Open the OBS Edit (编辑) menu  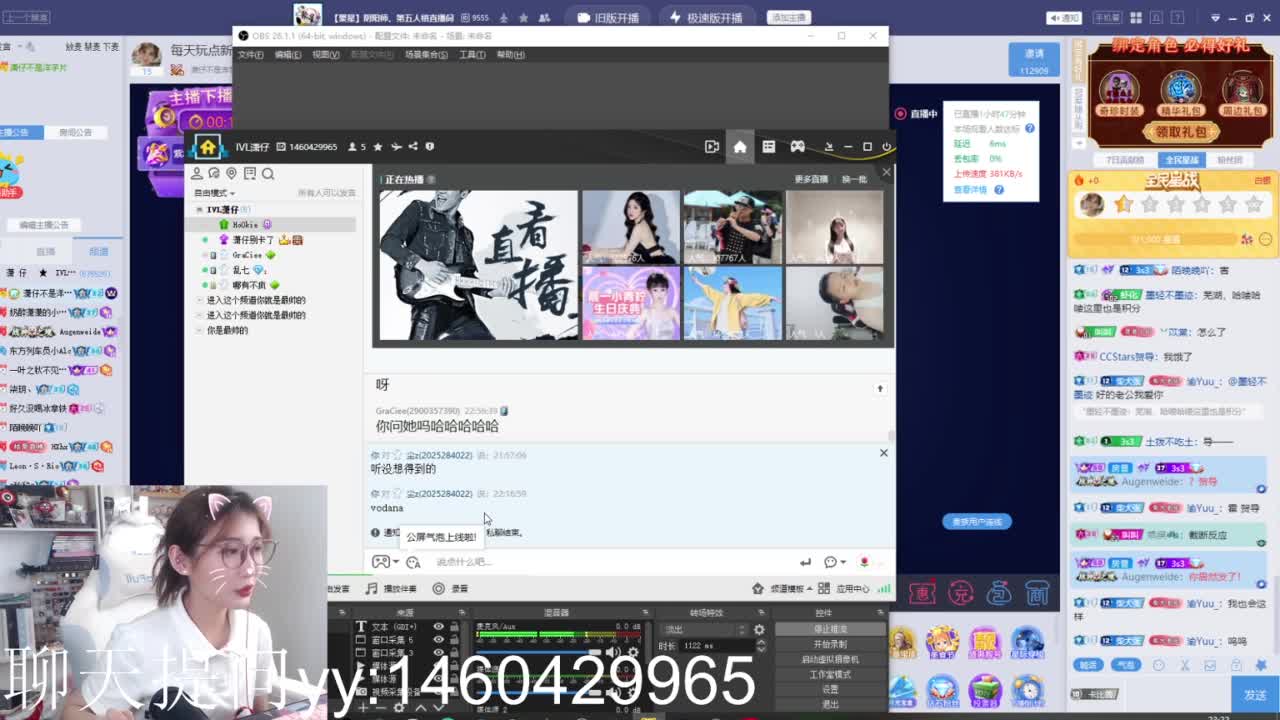[x=288, y=54]
